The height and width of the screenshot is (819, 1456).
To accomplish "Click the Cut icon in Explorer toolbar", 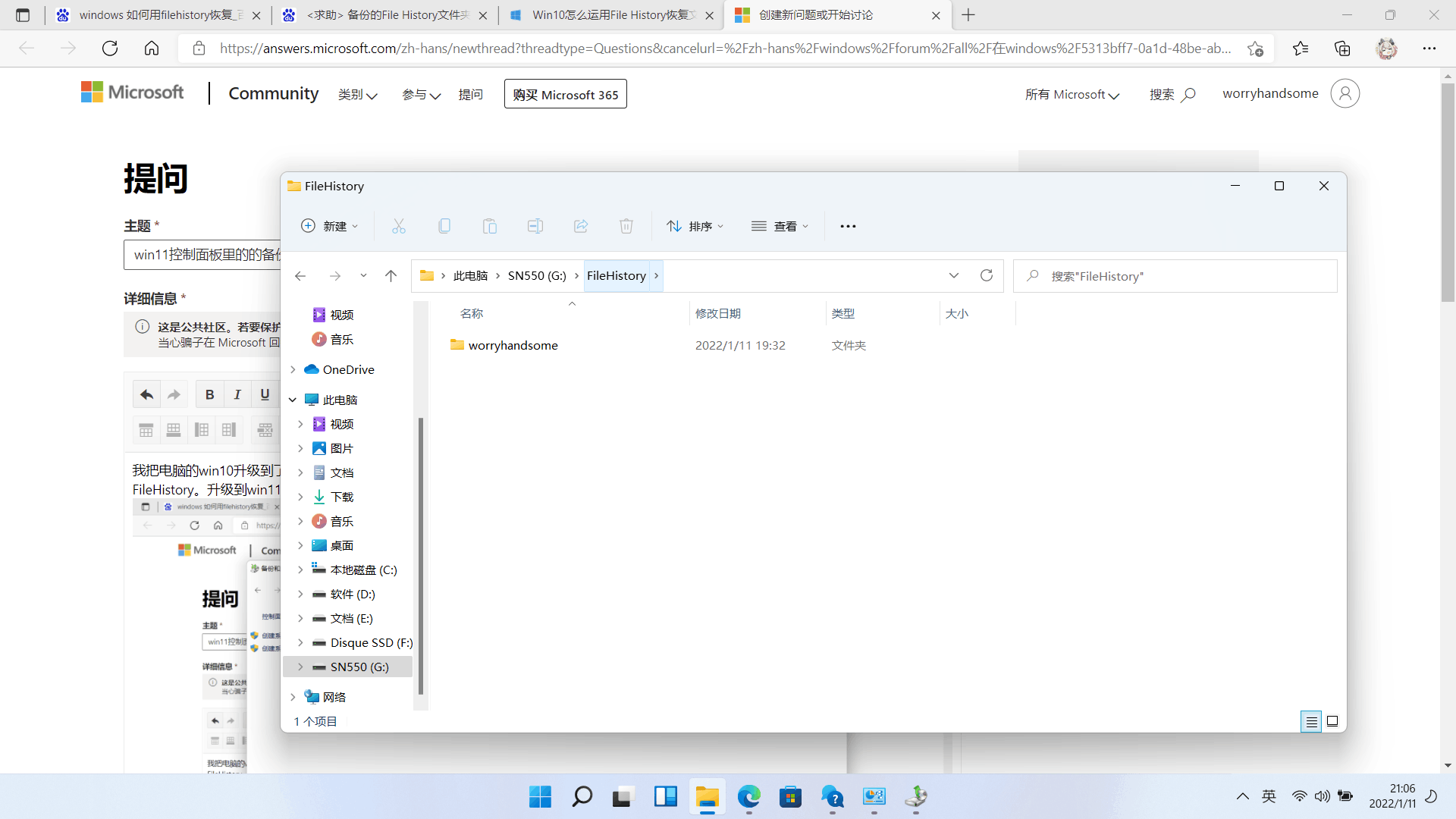I will point(399,226).
